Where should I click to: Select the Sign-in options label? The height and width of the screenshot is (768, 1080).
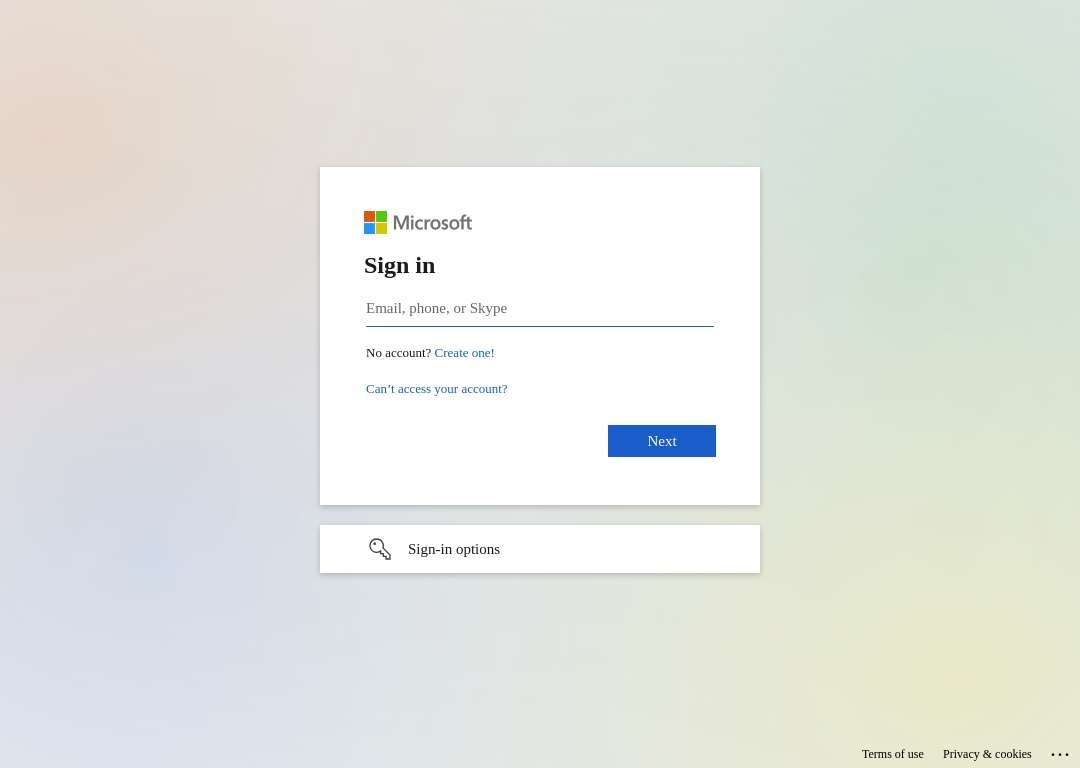454,549
